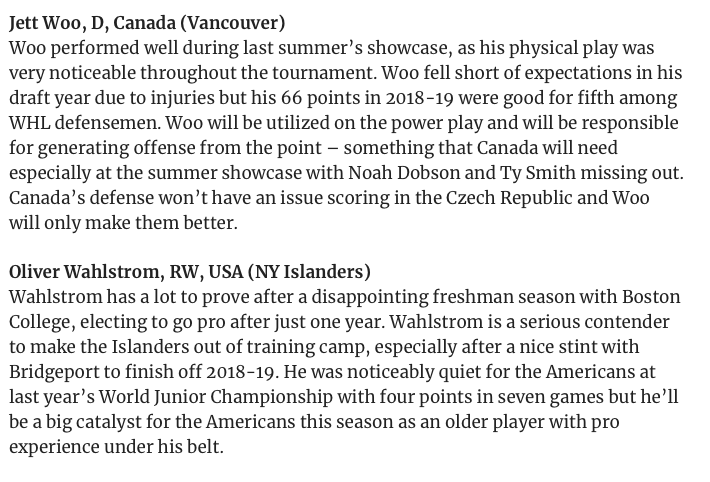710x482 pixels.
Task: Click the phrase experience under his belt
Action: click(x=116, y=447)
